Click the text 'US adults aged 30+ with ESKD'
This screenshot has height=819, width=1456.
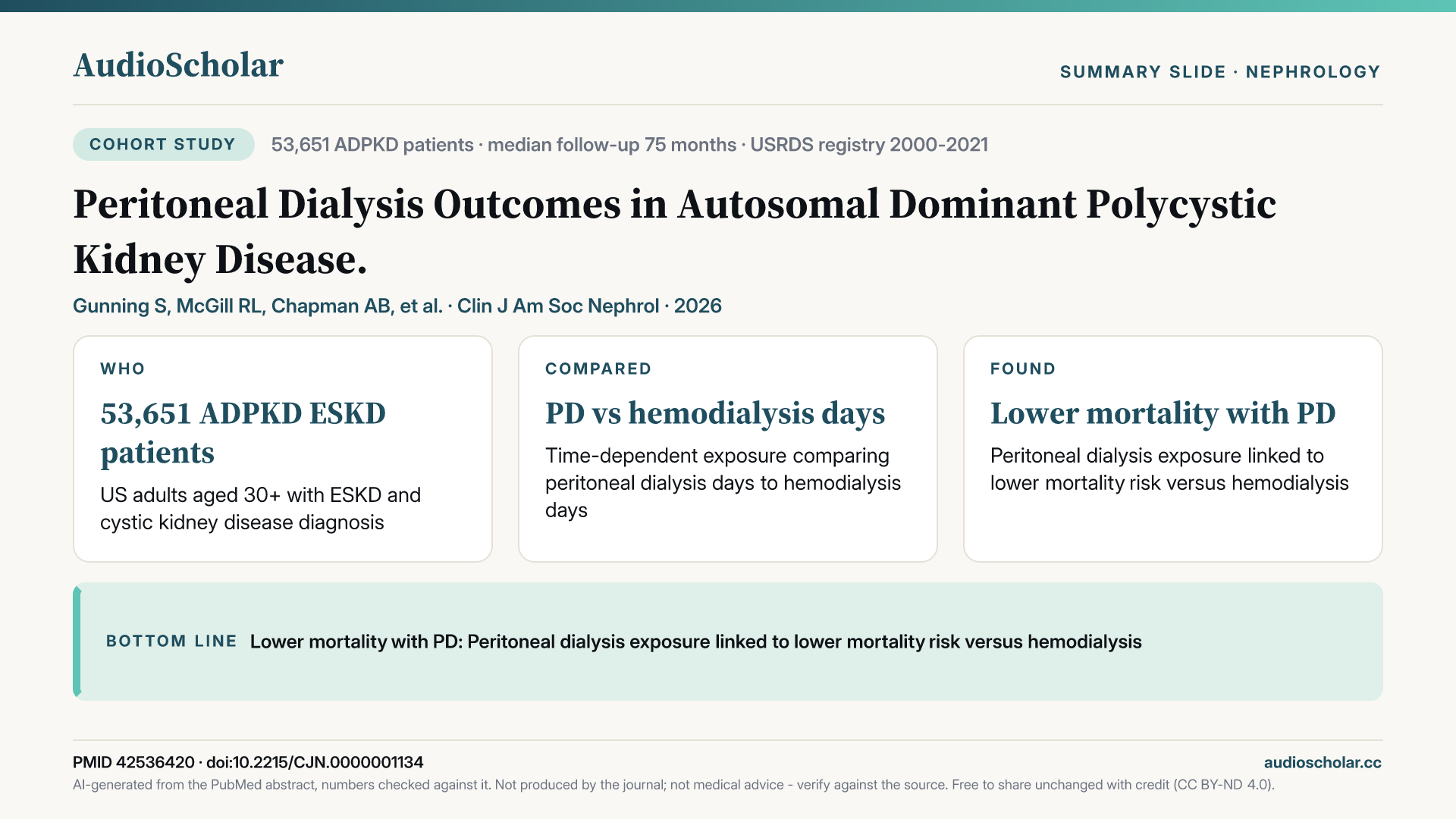pyautogui.click(x=260, y=508)
